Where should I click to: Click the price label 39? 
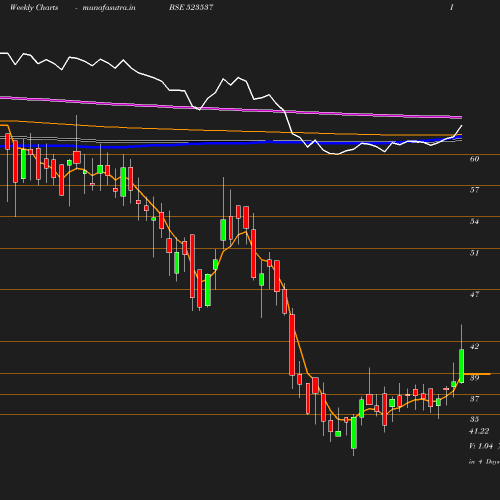[x=474, y=378]
